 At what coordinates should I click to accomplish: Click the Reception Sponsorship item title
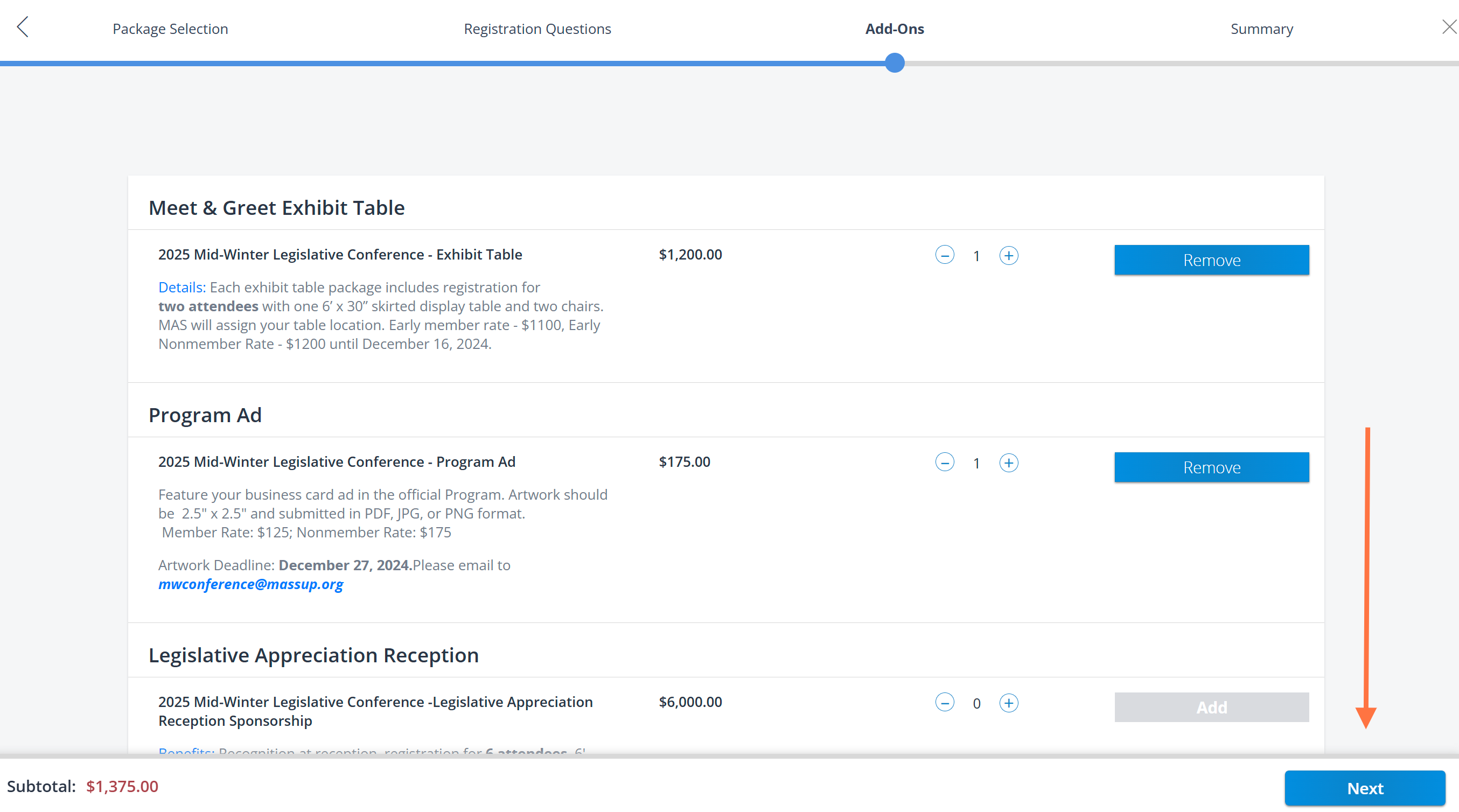[375, 711]
